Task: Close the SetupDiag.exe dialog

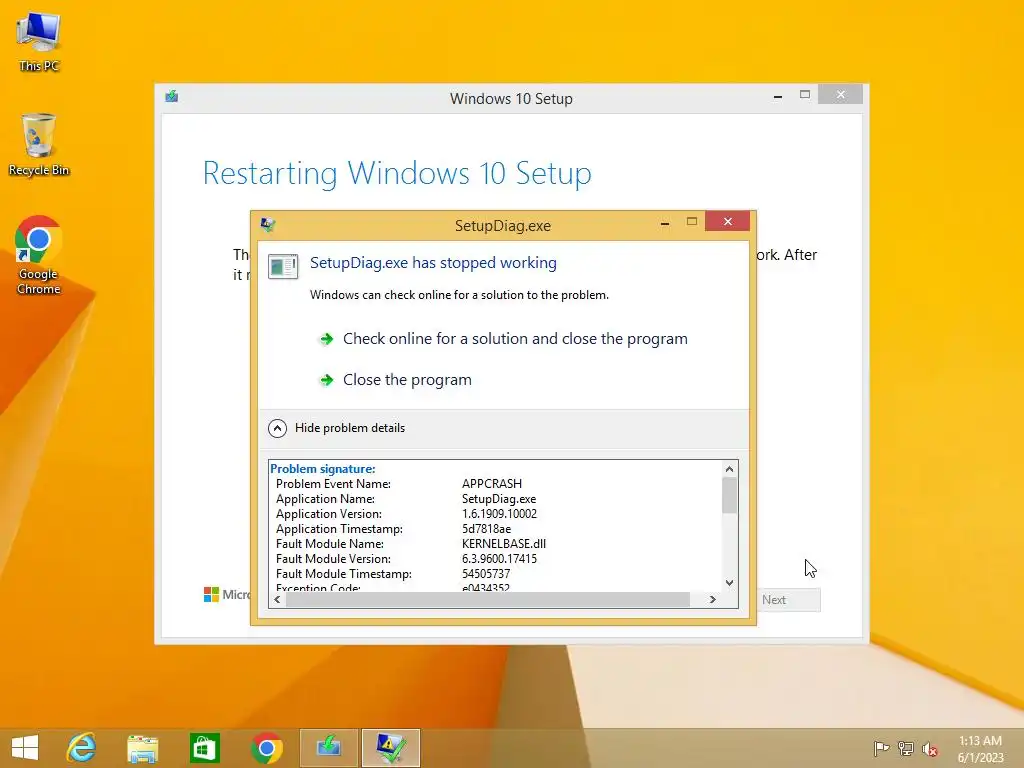Action: [x=728, y=221]
